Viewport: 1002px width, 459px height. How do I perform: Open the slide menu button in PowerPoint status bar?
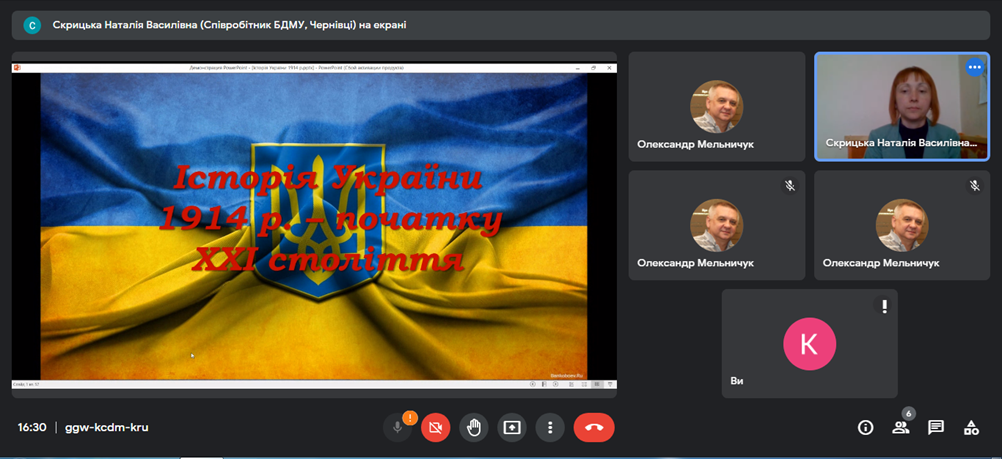[544, 384]
